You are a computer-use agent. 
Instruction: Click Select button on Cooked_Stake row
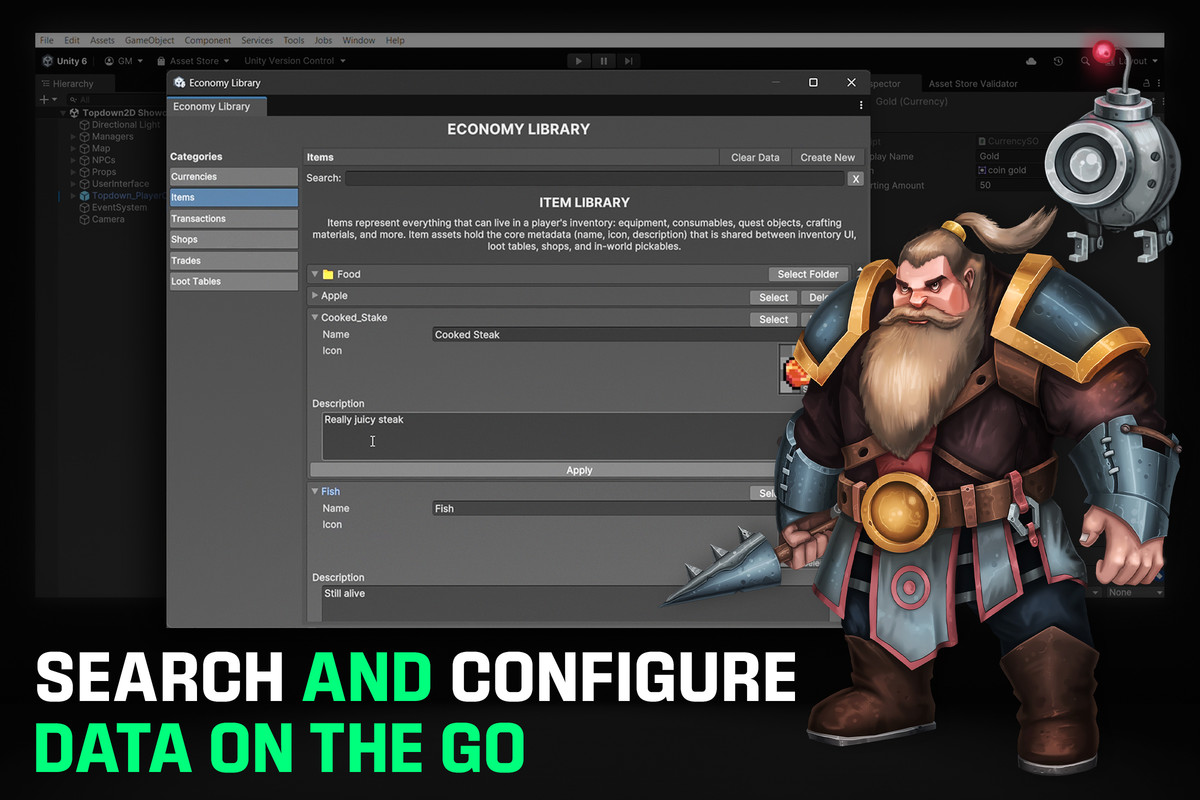pos(774,320)
